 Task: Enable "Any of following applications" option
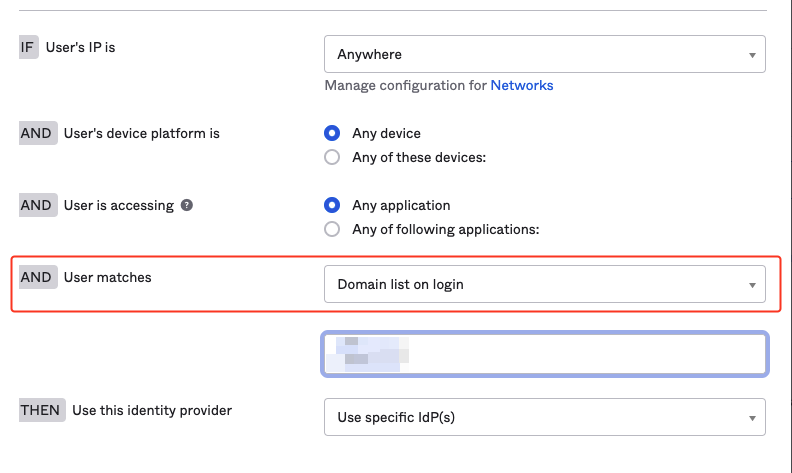click(333, 229)
